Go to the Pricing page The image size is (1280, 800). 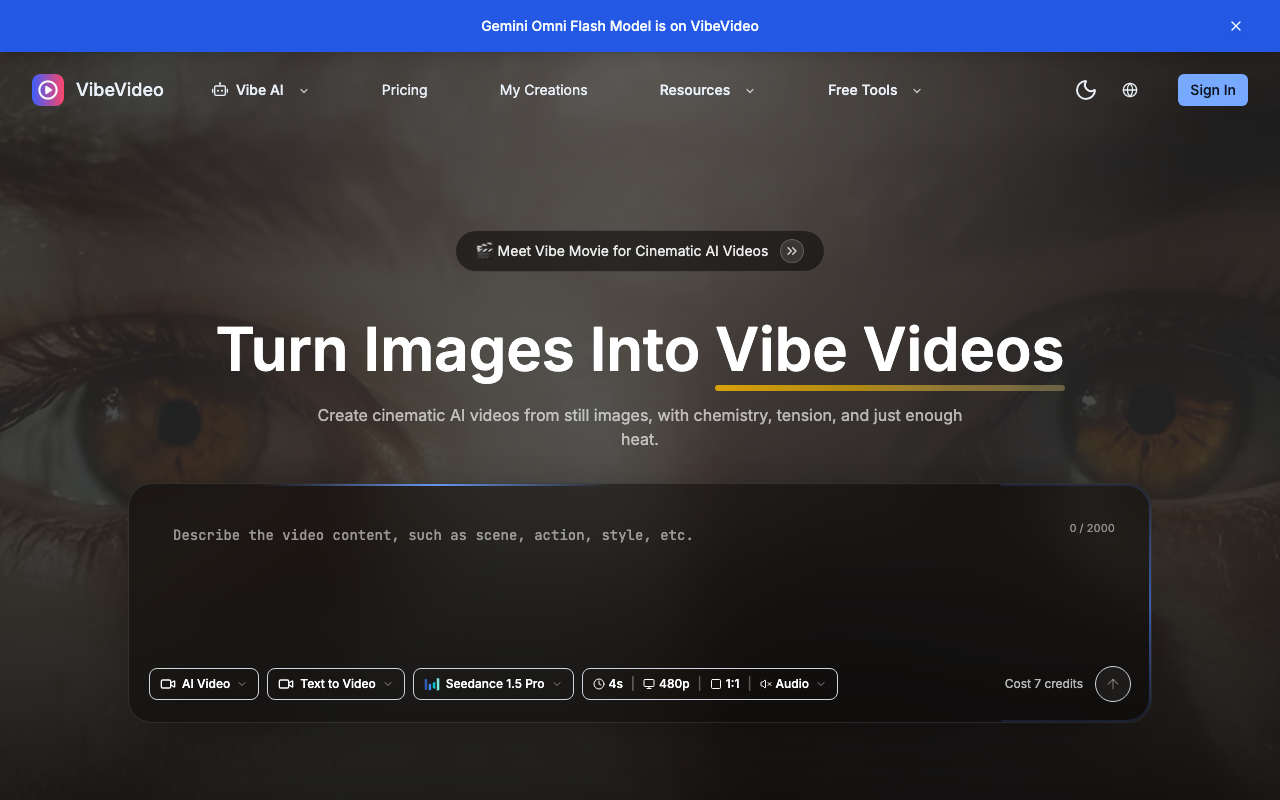point(404,90)
